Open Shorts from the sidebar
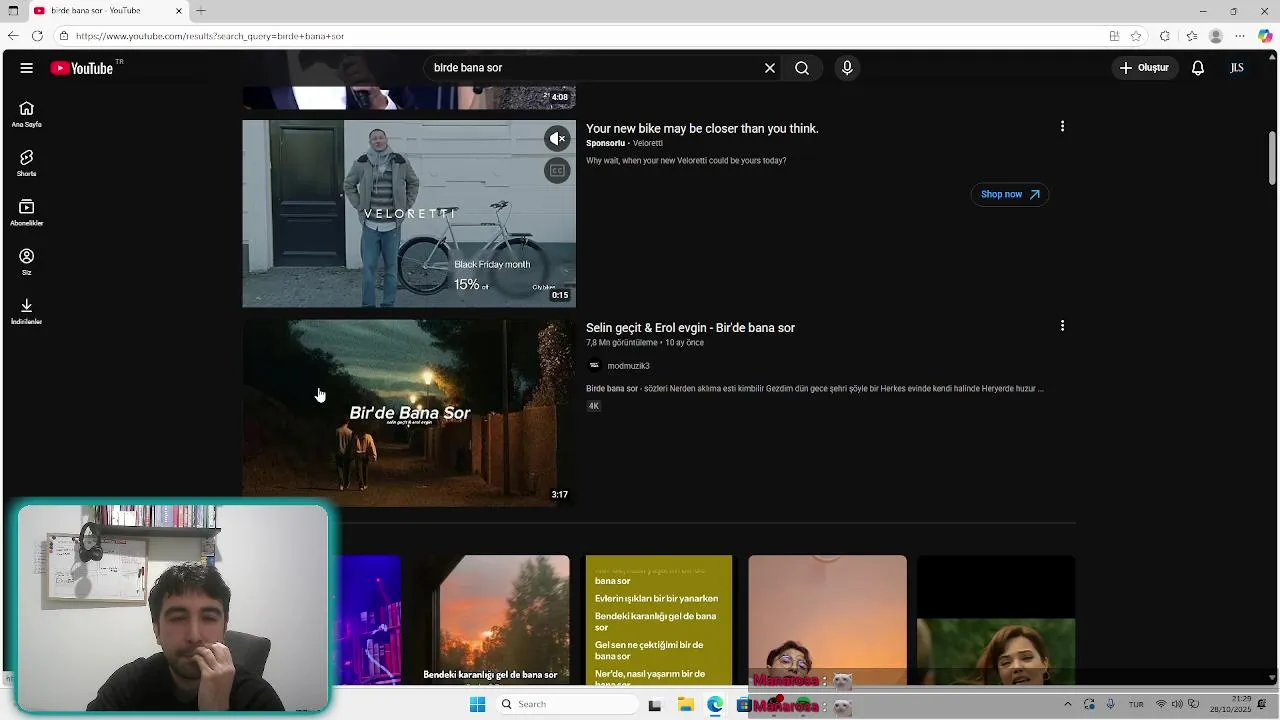The height and width of the screenshot is (720, 1280). [26, 163]
